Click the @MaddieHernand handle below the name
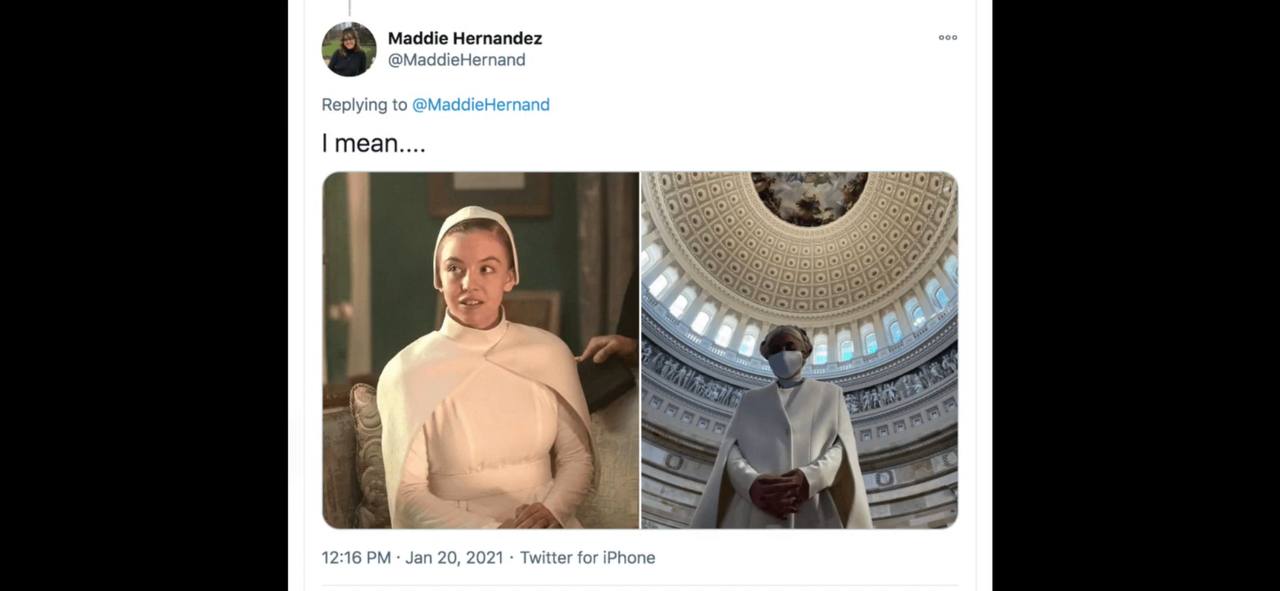The width and height of the screenshot is (1280, 591). pyautogui.click(x=456, y=60)
